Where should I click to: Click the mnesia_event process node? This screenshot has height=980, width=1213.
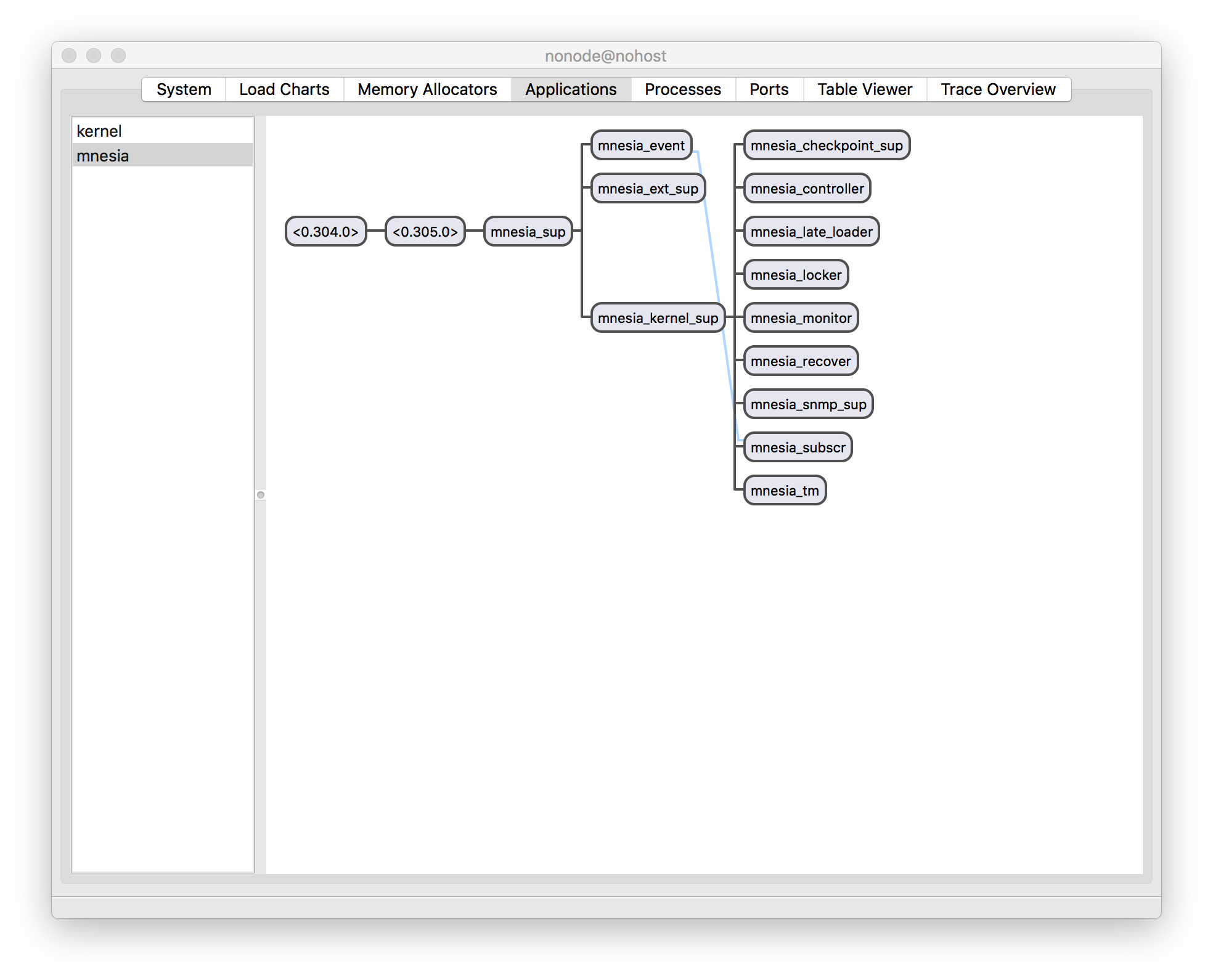[x=640, y=145]
